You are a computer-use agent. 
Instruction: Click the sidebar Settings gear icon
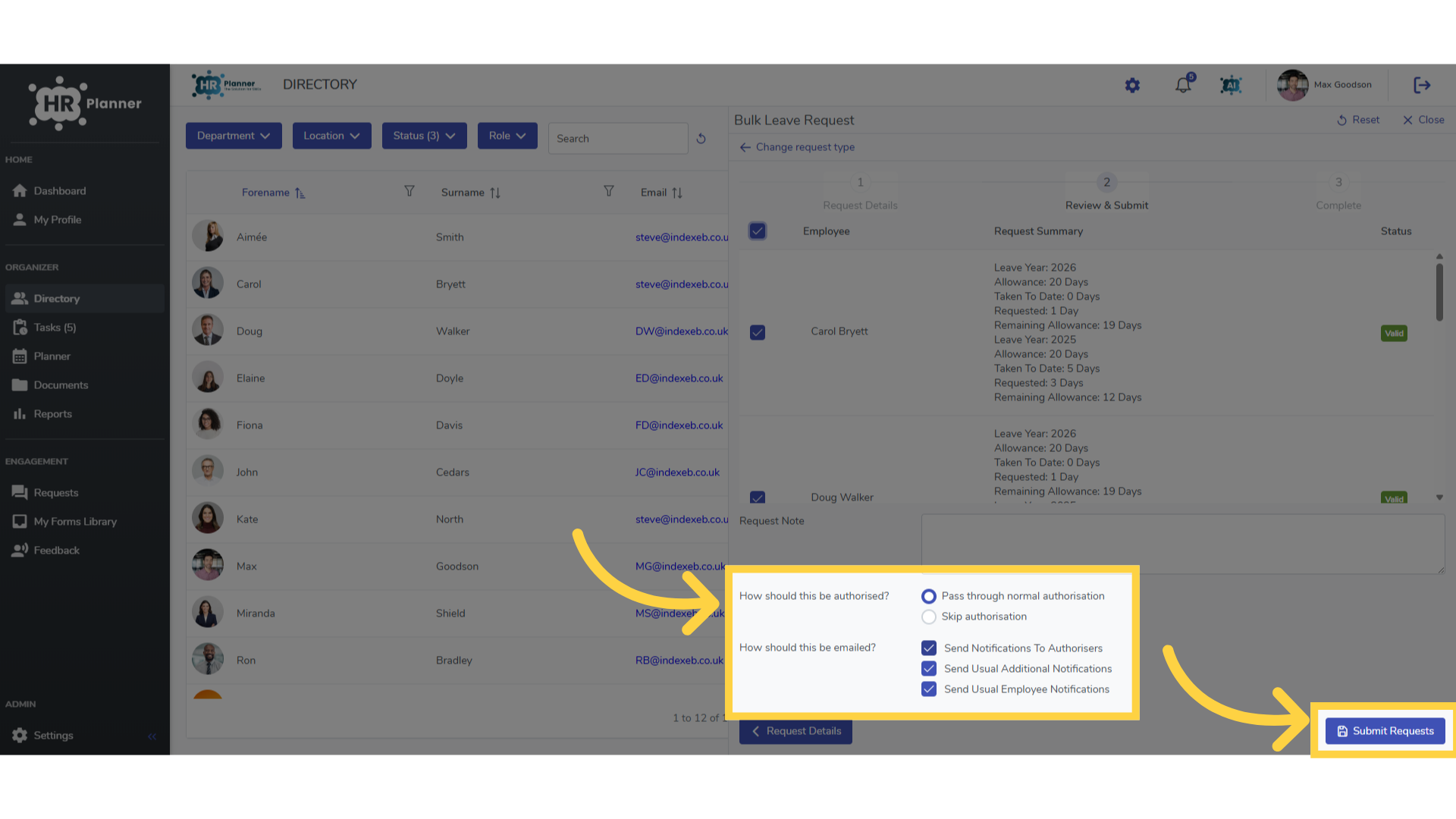pyautogui.click(x=20, y=736)
